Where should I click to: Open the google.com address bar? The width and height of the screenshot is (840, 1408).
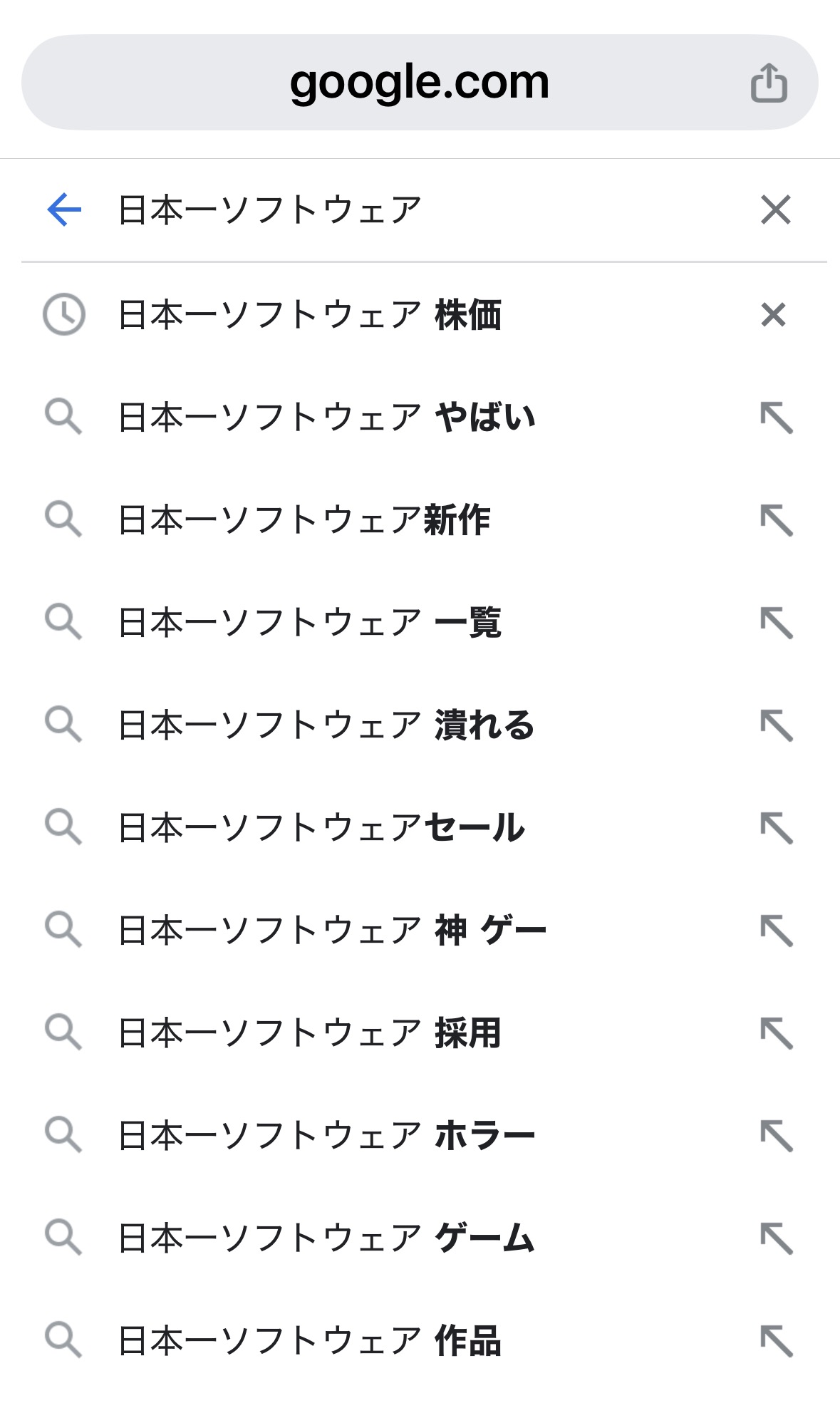point(419,83)
